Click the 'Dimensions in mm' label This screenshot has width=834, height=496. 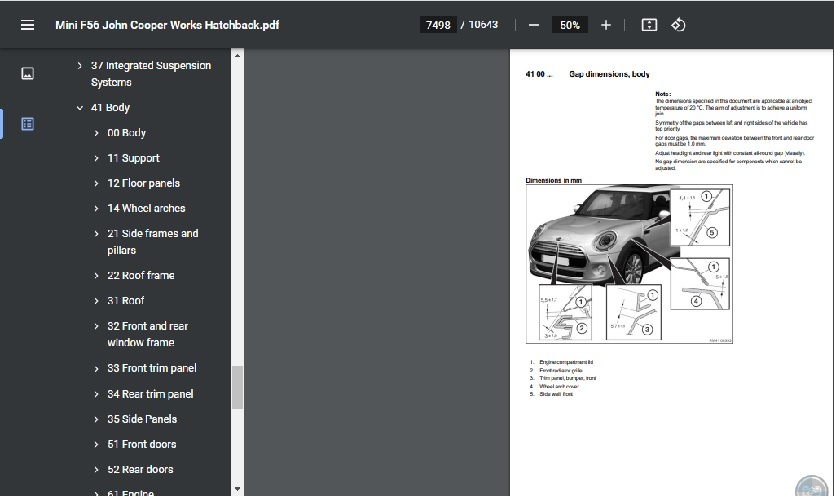[x=554, y=180]
